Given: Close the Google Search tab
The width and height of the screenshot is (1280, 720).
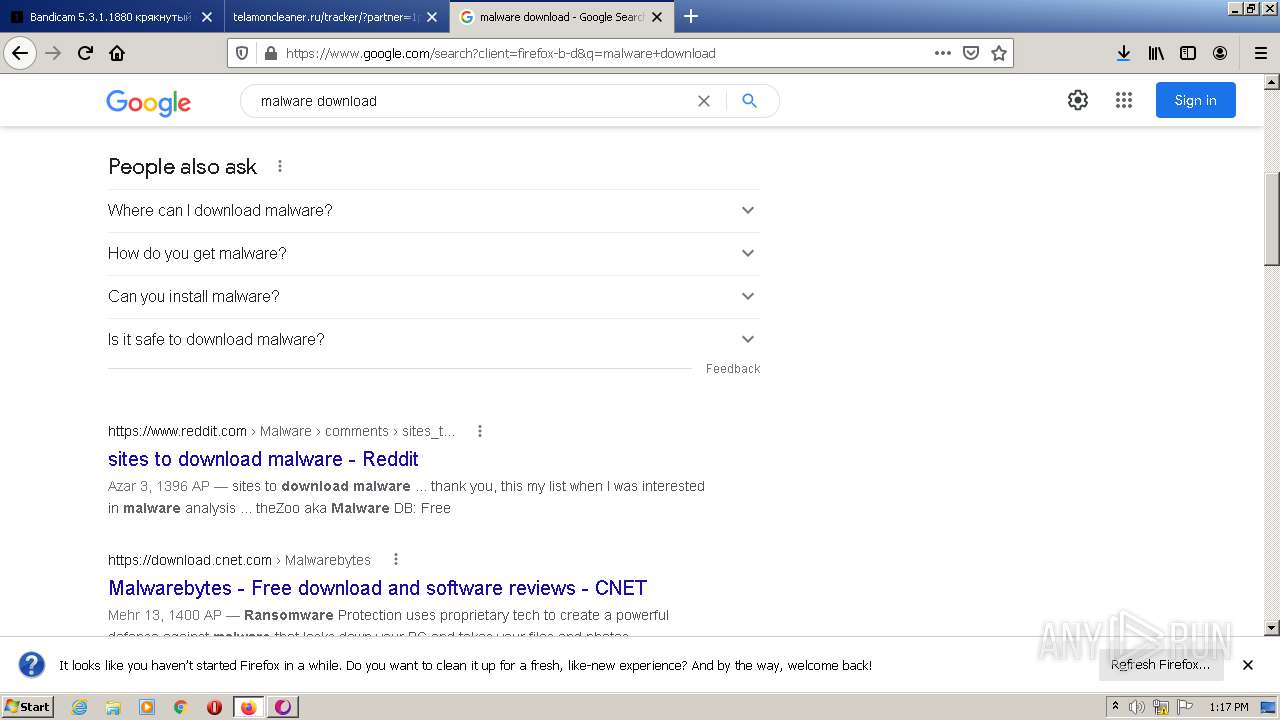Looking at the screenshot, I should coord(657,17).
